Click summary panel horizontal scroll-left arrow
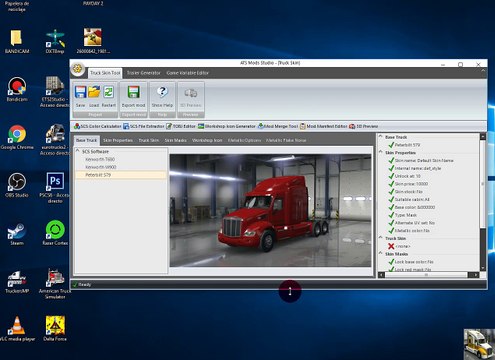 click(x=381, y=275)
